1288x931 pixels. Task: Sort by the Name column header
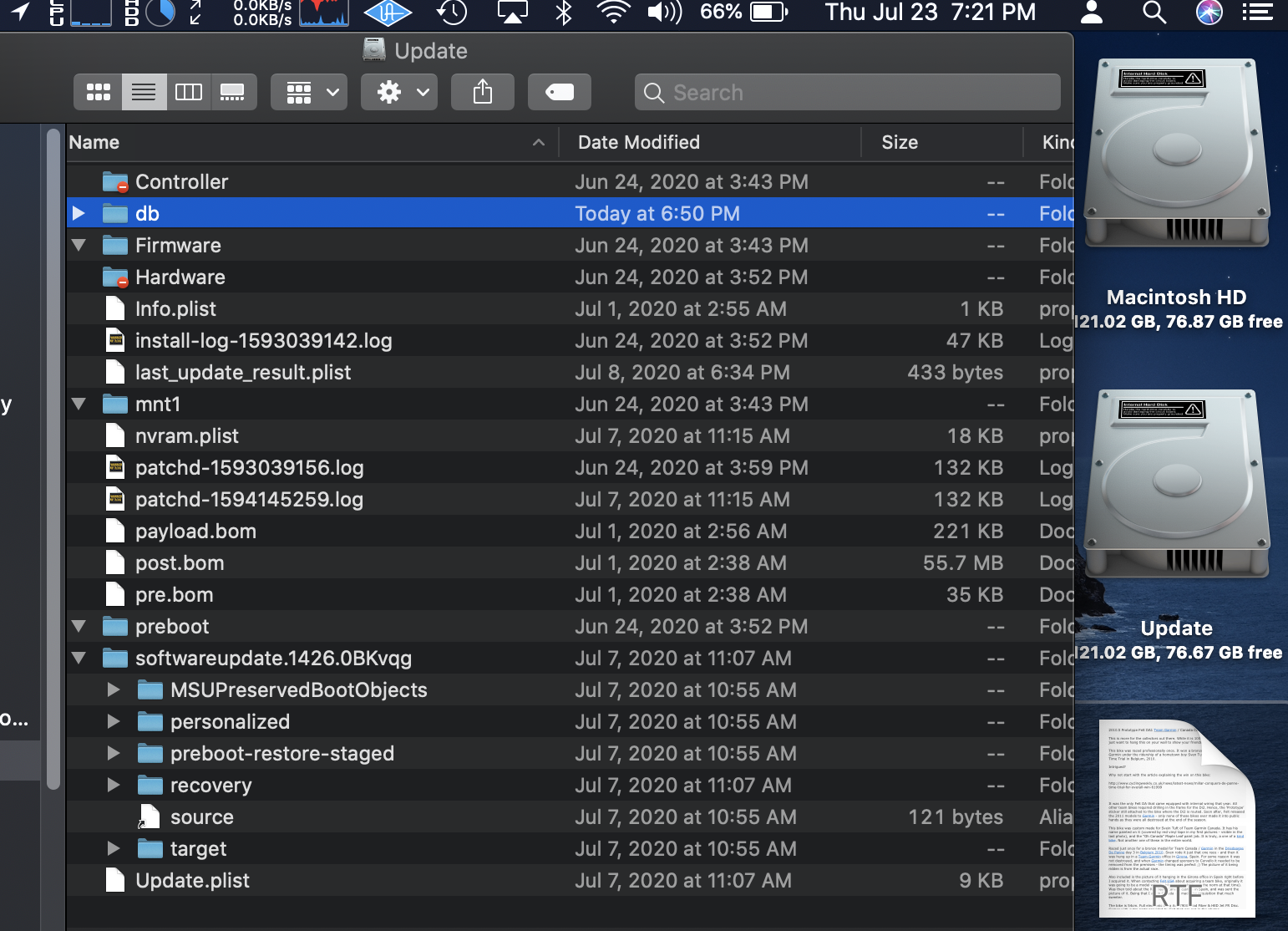click(x=311, y=142)
